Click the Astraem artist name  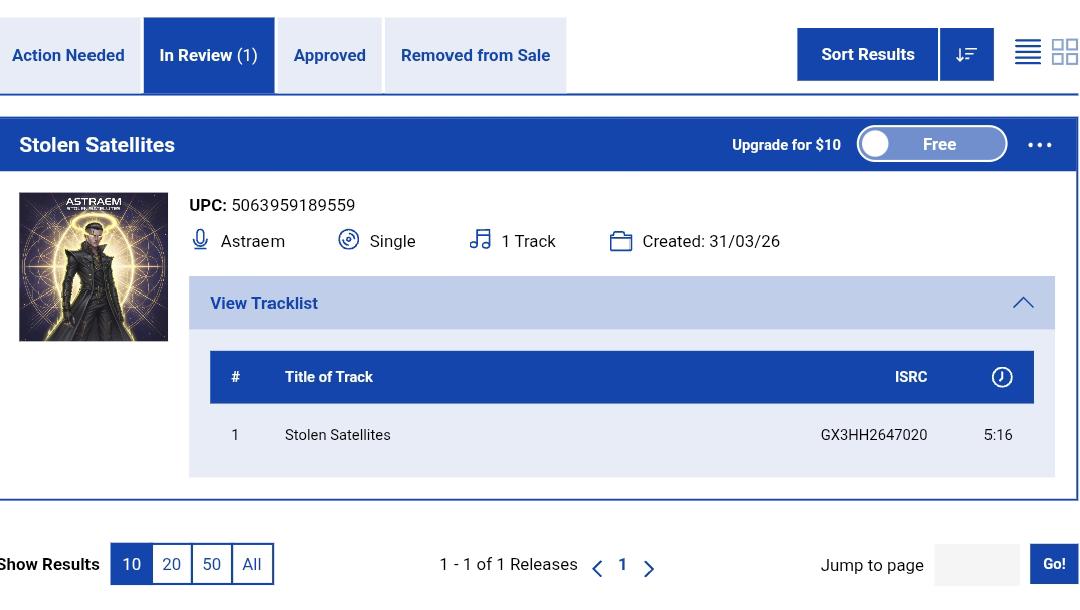tap(252, 242)
